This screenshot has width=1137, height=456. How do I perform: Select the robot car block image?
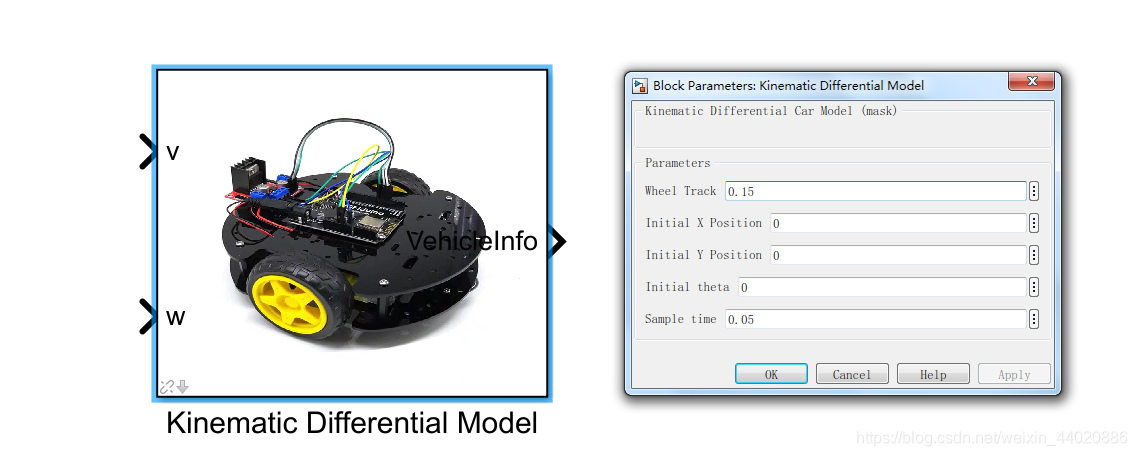tap(352, 232)
